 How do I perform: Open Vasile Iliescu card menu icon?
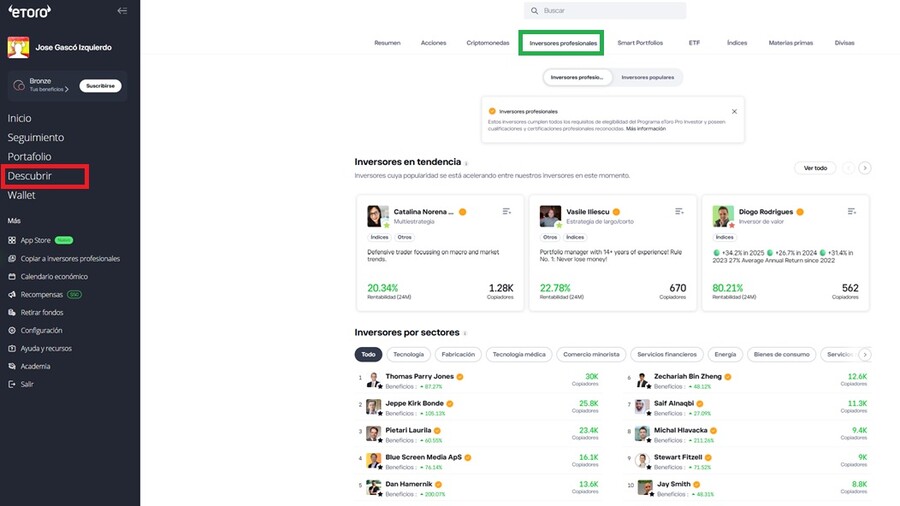click(679, 212)
